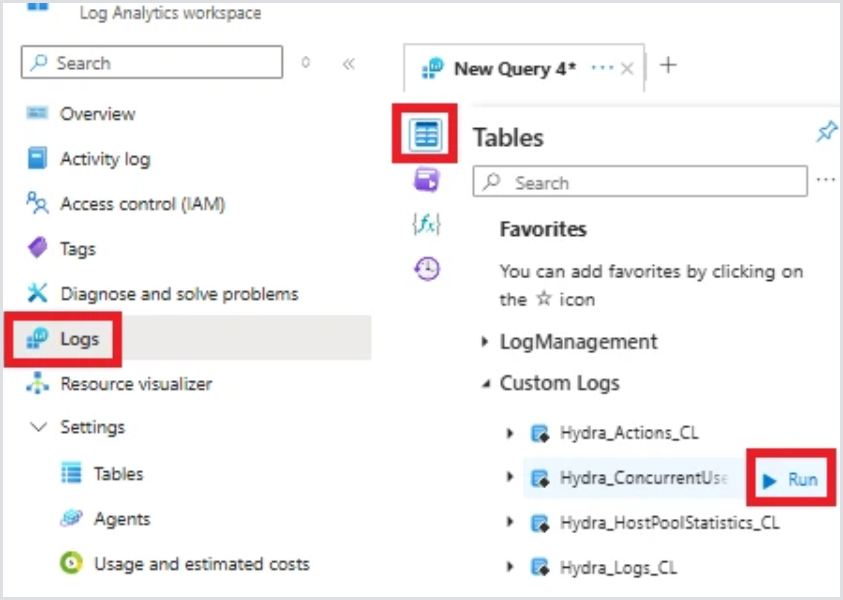Image resolution: width=843 pixels, height=600 pixels.
Task: Go to Access control (IAM)
Action: tap(142, 204)
